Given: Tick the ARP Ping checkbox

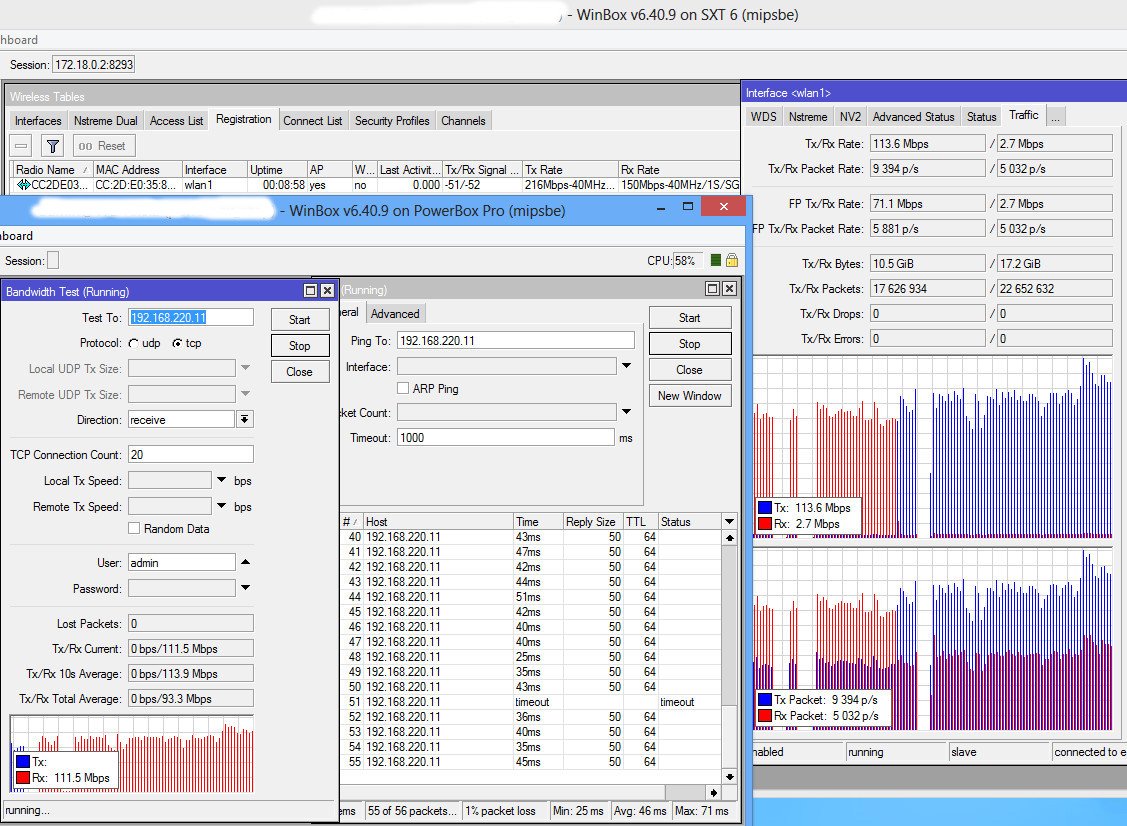Looking at the screenshot, I should [x=403, y=388].
